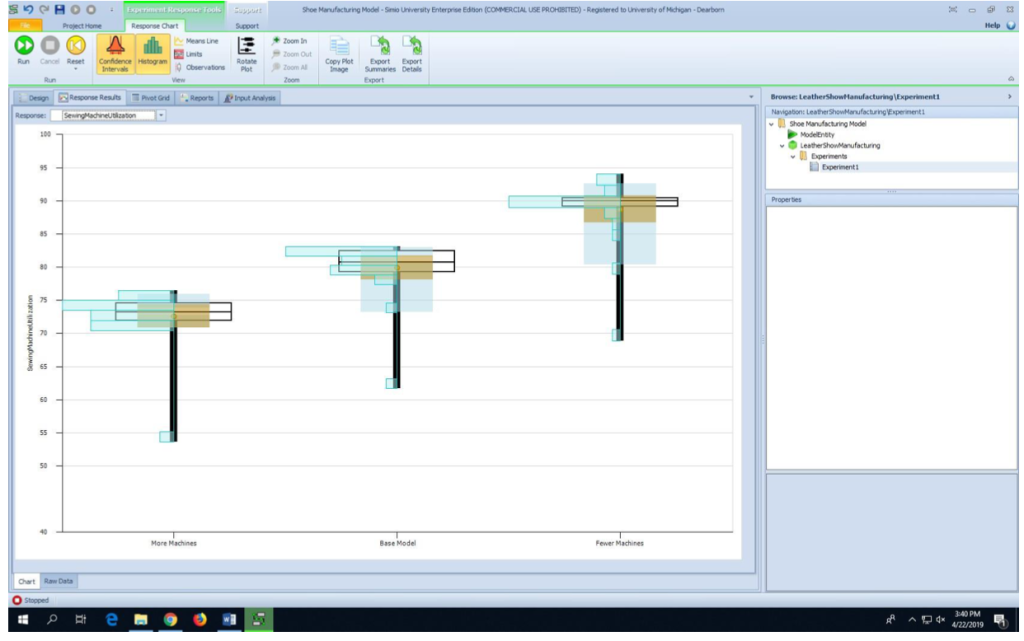Zoom In on the response chart
Image resolution: width=1024 pixels, height=641 pixels.
(x=291, y=41)
